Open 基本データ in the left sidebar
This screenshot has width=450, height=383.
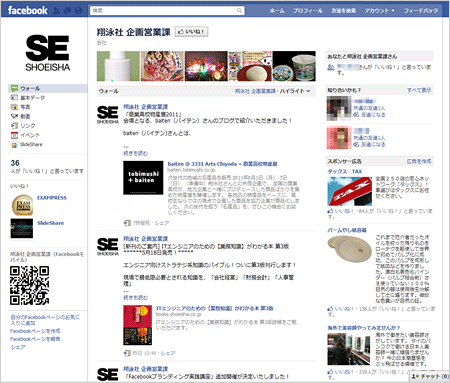click(x=32, y=98)
